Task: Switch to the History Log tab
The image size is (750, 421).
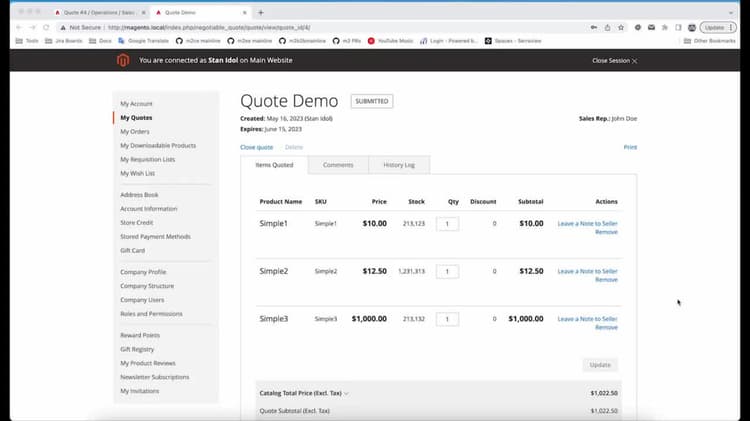Action: click(x=399, y=165)
